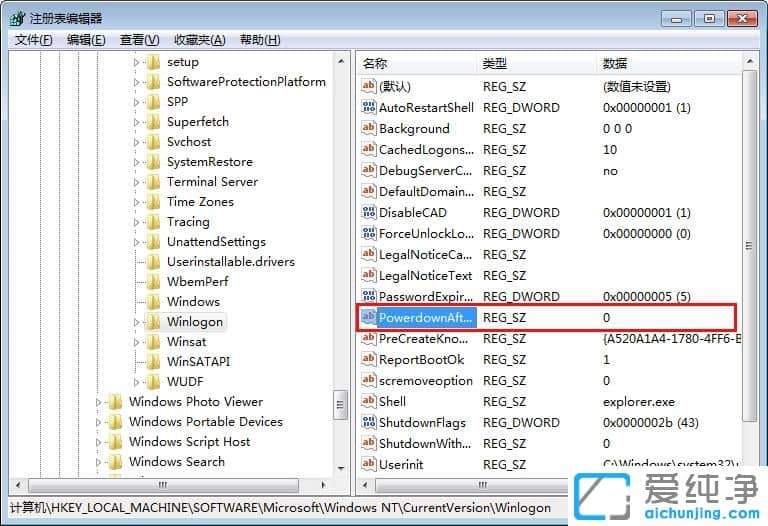The height and width of the screenshot is (526, 768).
Task: Click the AutoRestartShell DWORD value icon
Action: point(368,107)
